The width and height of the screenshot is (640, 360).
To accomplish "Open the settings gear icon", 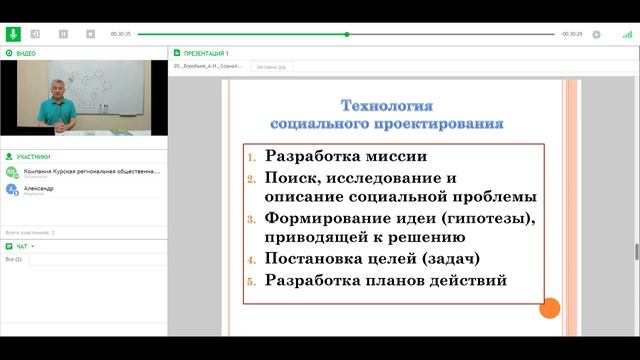I will [596, 35].
